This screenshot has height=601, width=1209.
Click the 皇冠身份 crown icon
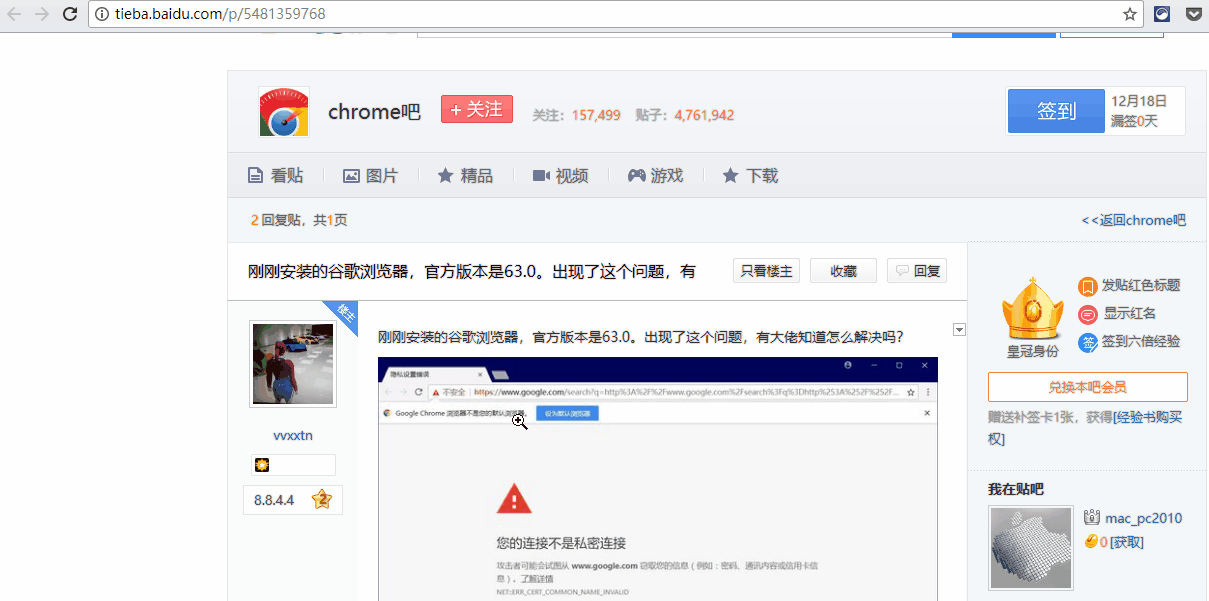[x=1032, y=309]
